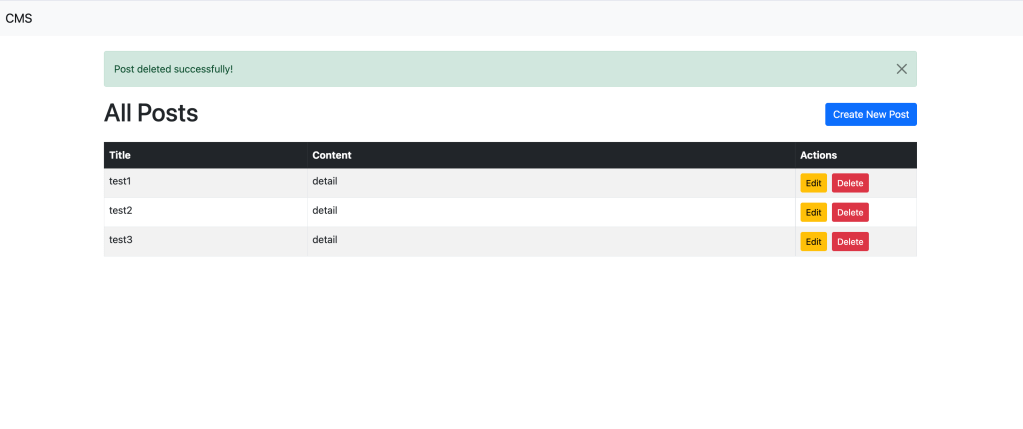Click the Create New Post button
The image size is (1023, 429).
click(x=870, y=114)
